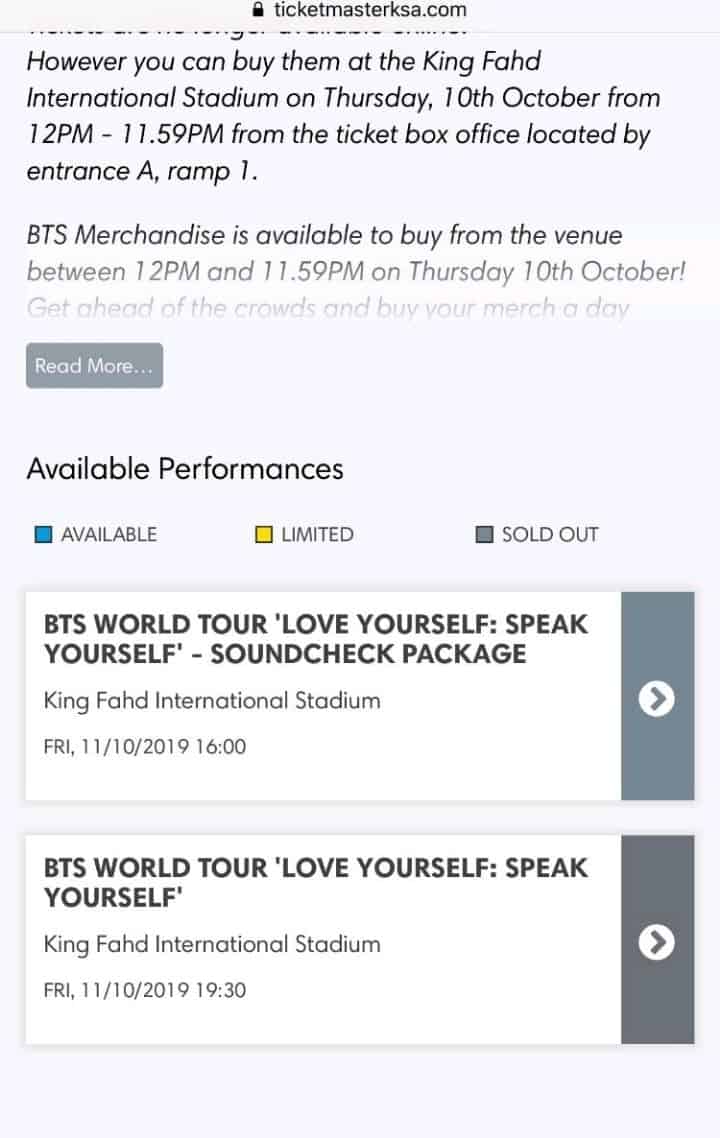
Task: Click the FRI, 11/10/2019 19:30 date
Action: 145,991
